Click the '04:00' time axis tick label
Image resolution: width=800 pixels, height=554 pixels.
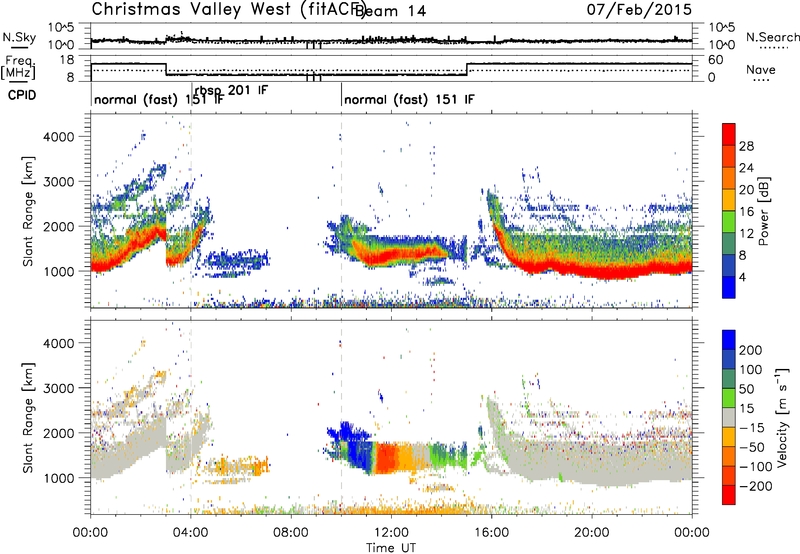[191, 533]
